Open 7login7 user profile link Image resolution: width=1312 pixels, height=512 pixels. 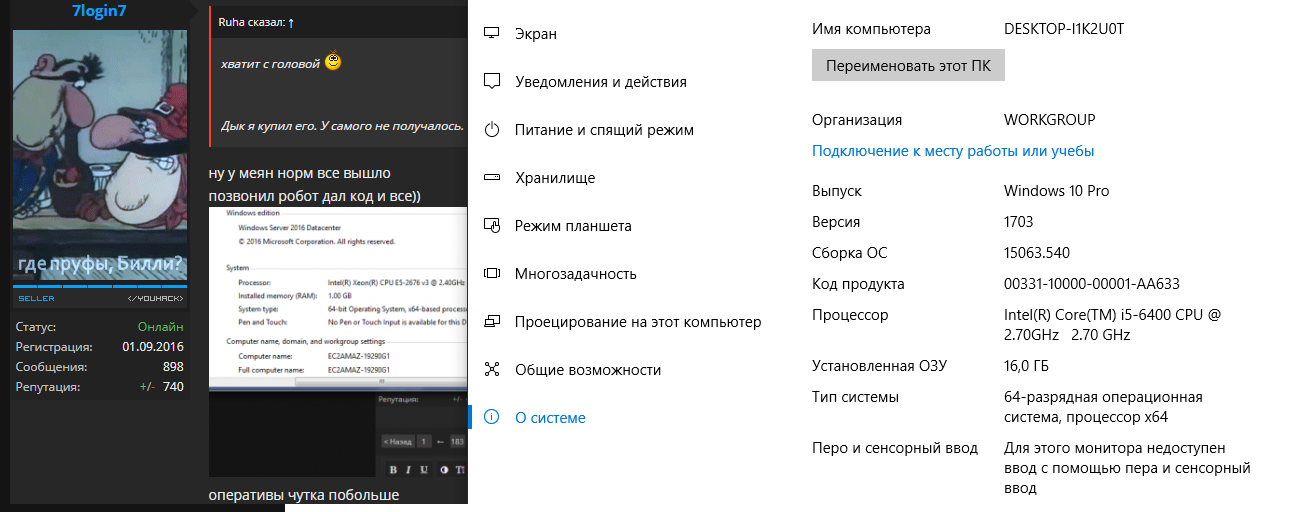pos(100,11)
